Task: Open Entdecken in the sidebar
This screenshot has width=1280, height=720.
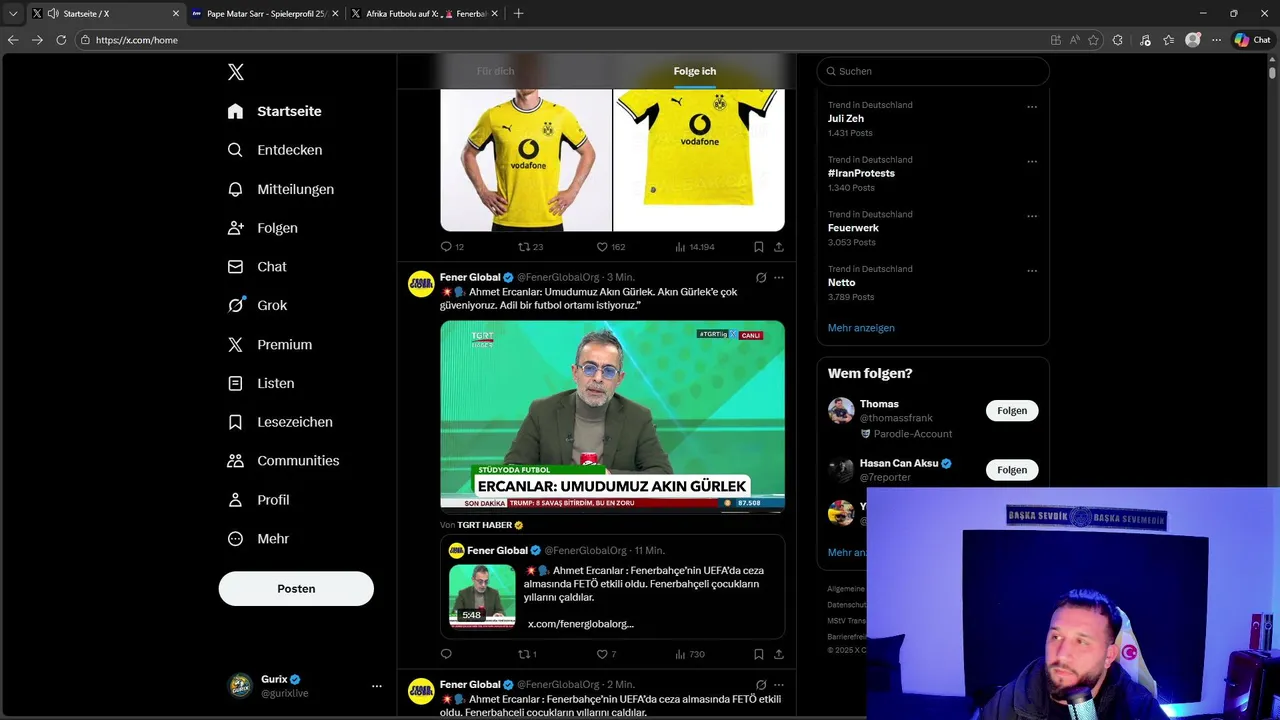Action: tap(274, 150)
